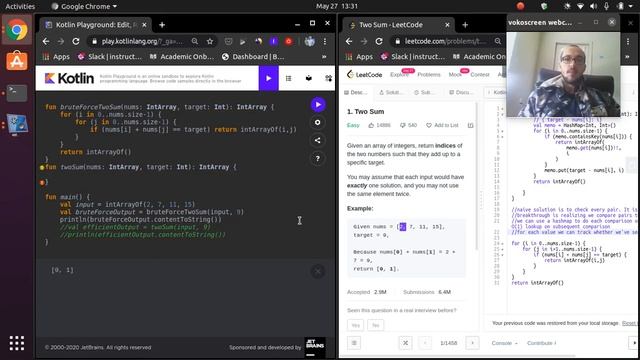Image resolution: width=640 pixels, height=360 pixels.
Task: Switch to the Discuss tab
Action: pyautogui.click(x=461, y=92)
